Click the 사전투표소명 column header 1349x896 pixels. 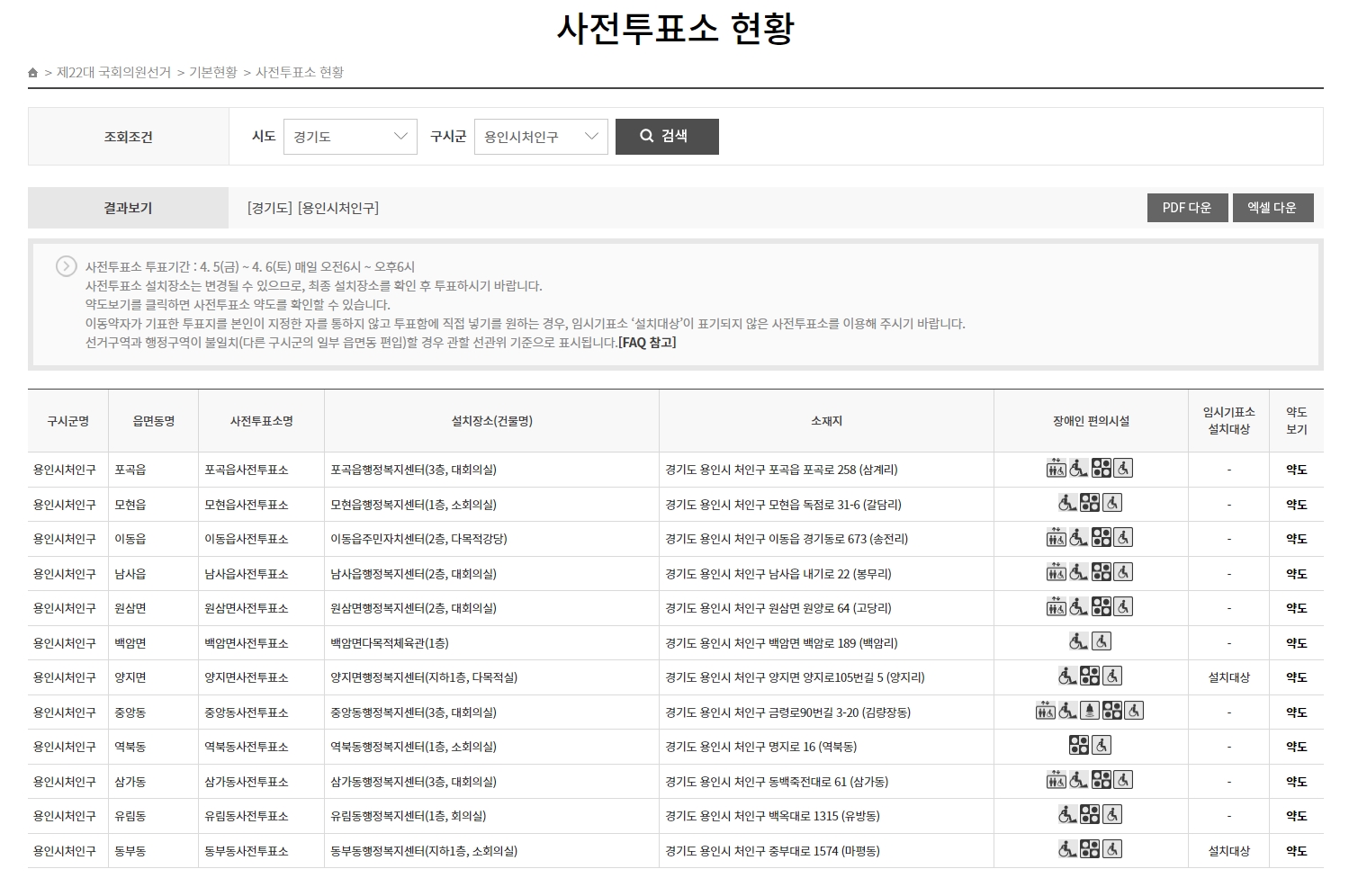pos(261,421)
